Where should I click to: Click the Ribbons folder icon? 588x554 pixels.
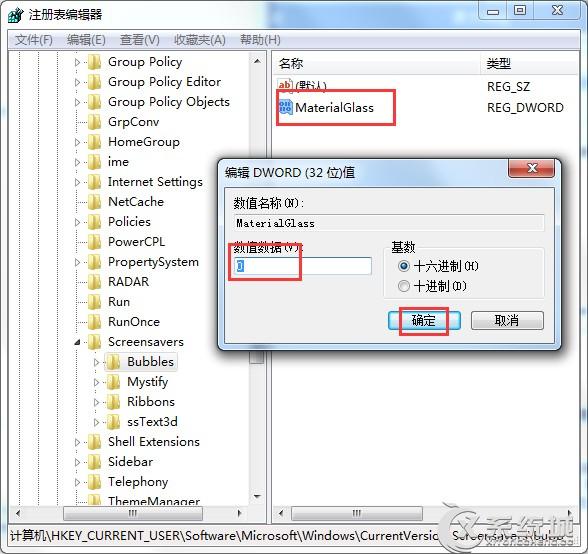click(113, 402)
